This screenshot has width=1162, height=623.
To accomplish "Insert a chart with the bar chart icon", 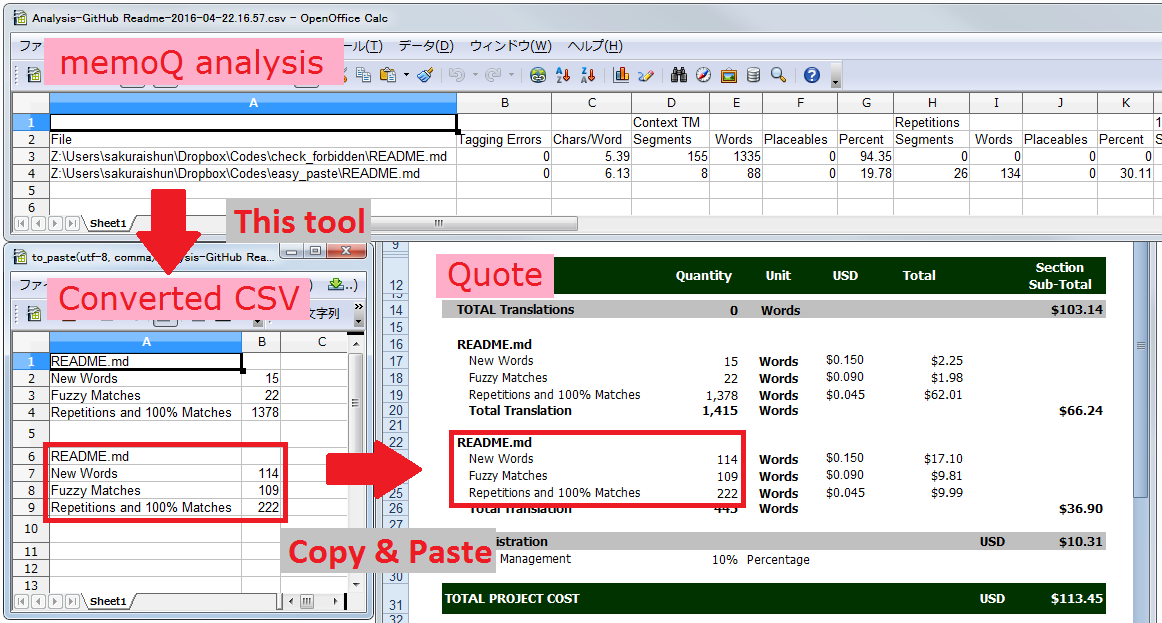I will point(621,75).
